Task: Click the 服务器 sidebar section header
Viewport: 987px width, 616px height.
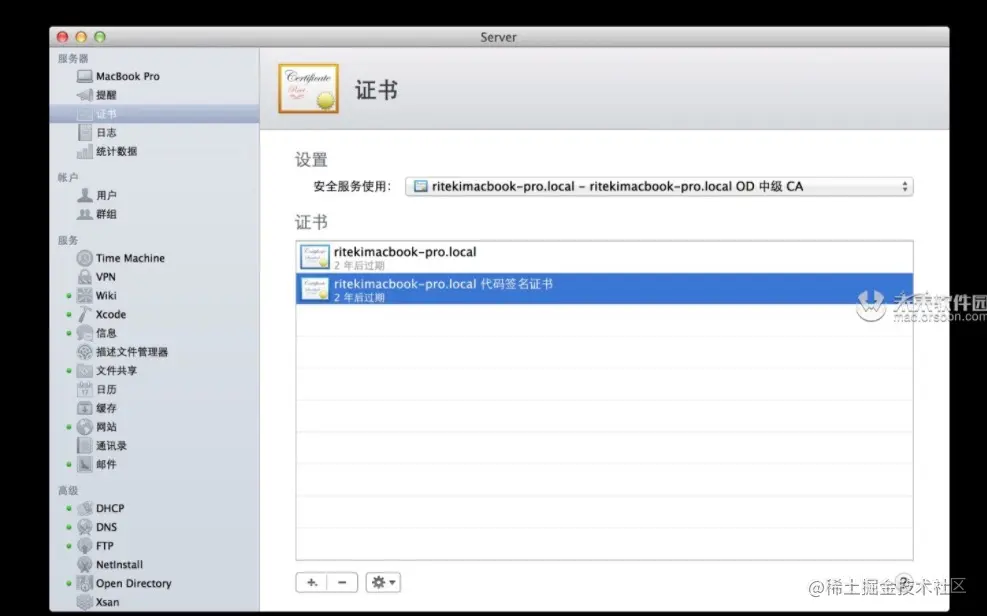Action: click(73, 59)
